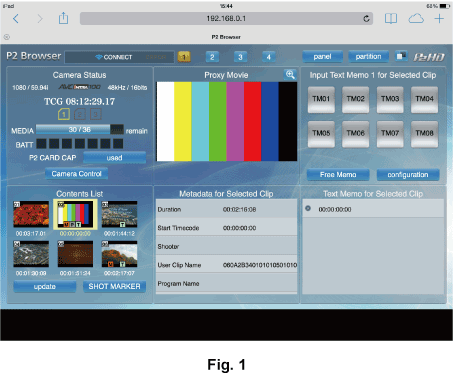454x376 pixels.
Task: Select slot button 4
Action: point(269,57)
